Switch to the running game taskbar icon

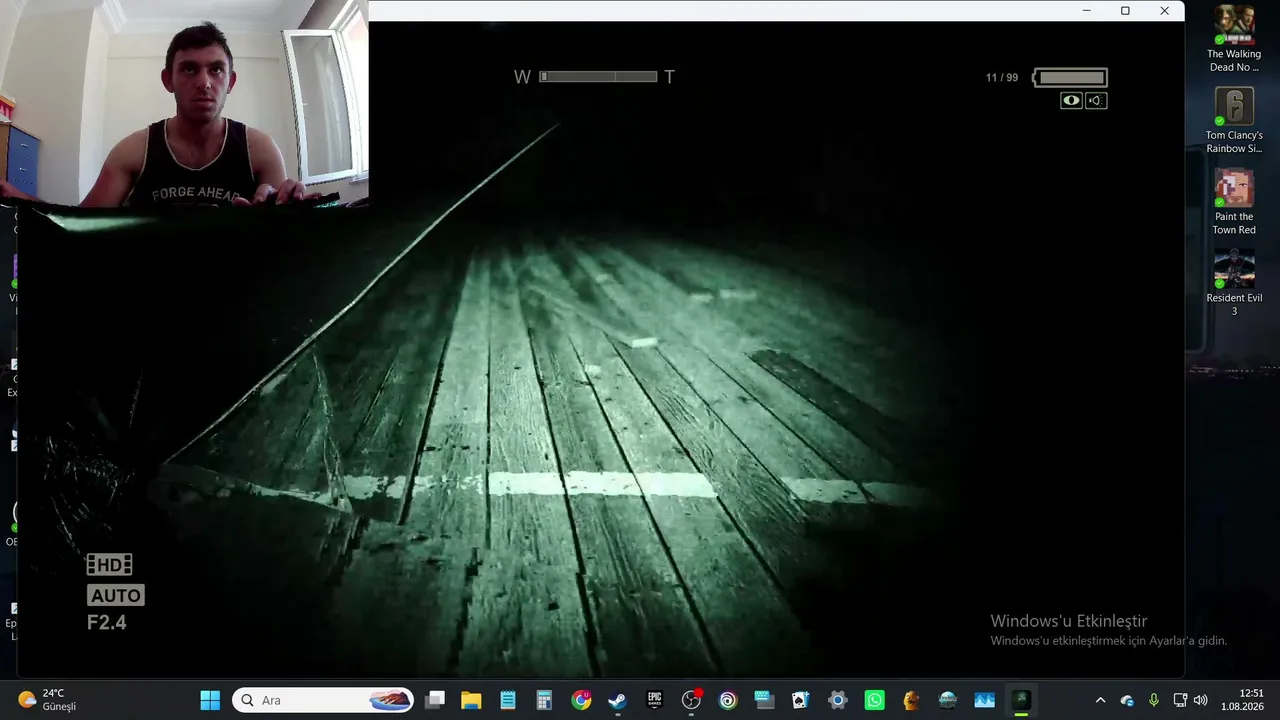pyautogui.click(x=1021, y=700)
